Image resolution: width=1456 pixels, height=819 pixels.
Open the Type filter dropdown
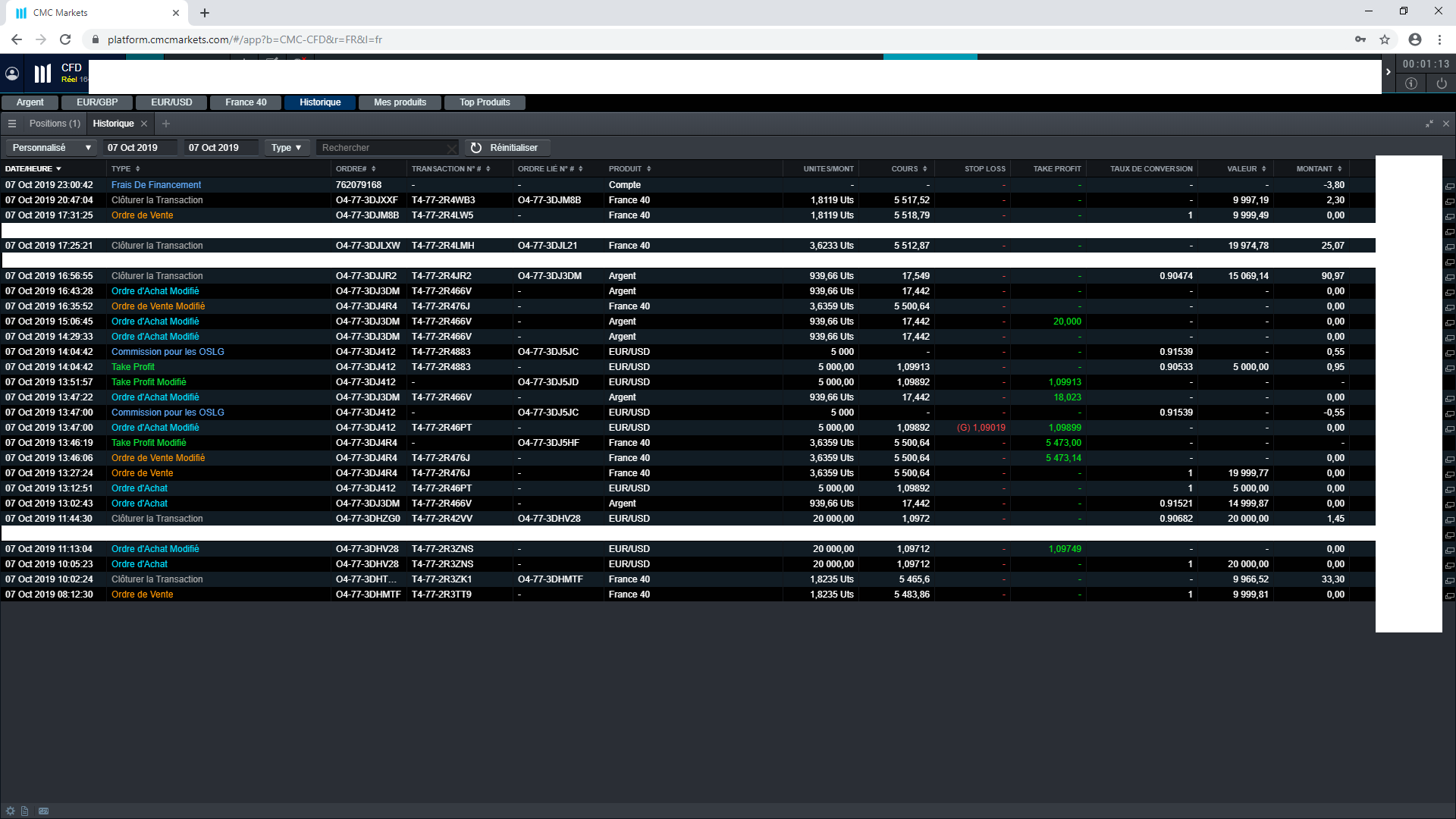tap(287, 148)
